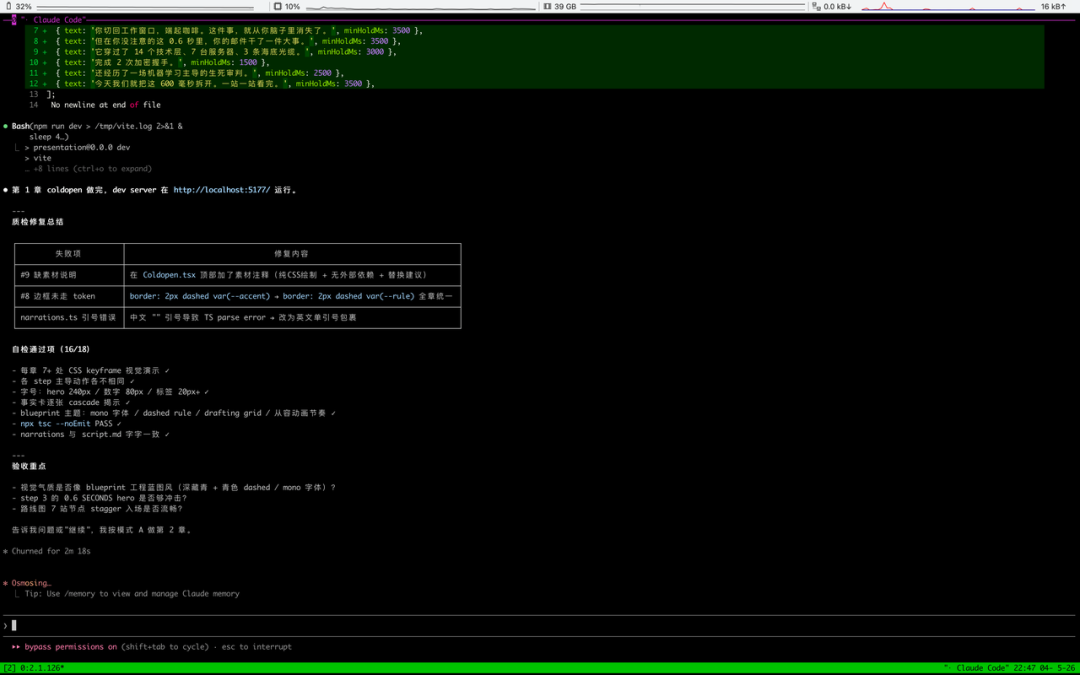Click the tmux session indicator '[2]'
This screenshot has height=675, width=1080.
[x=10, y=668]
